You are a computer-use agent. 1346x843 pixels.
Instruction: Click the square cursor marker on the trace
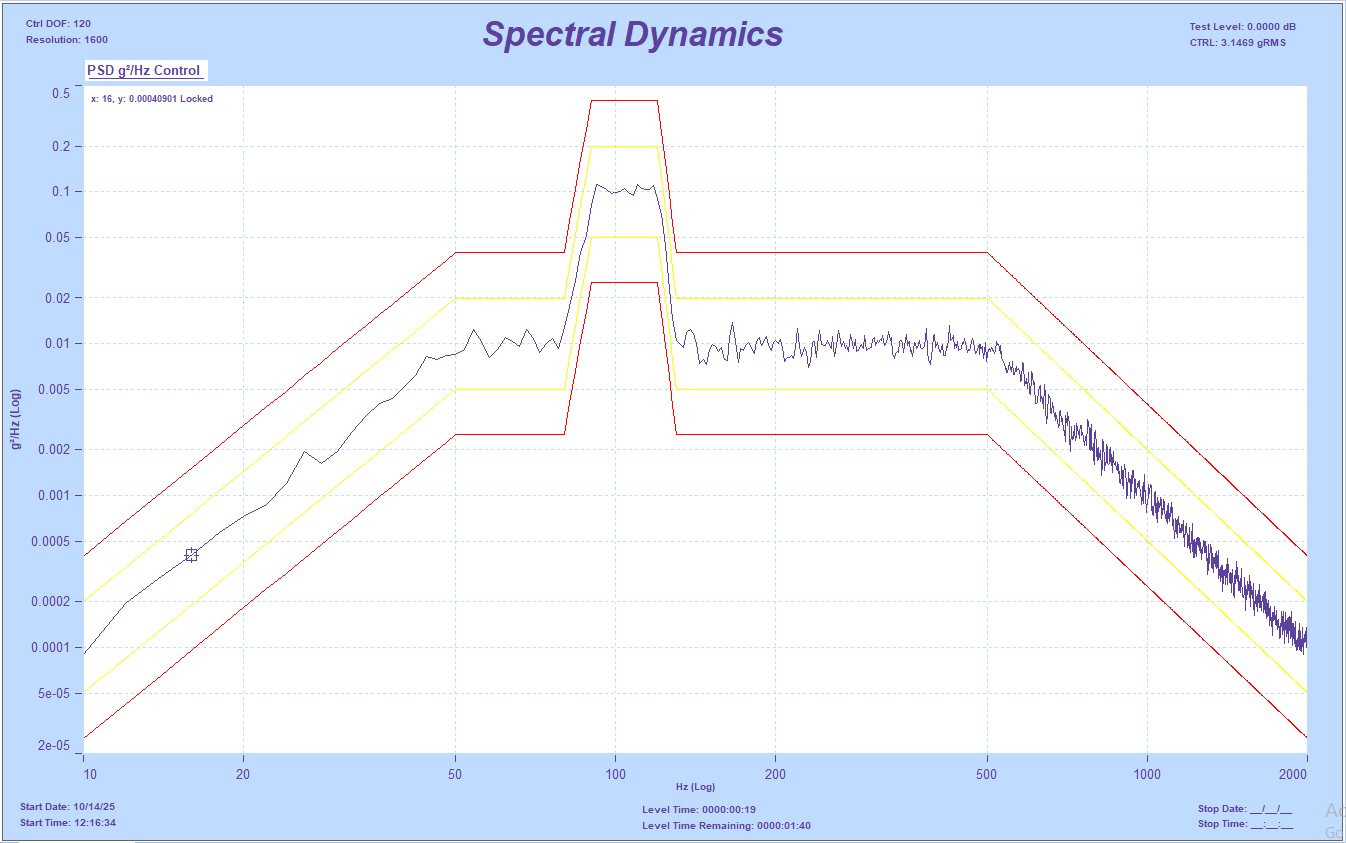(191, 555)
